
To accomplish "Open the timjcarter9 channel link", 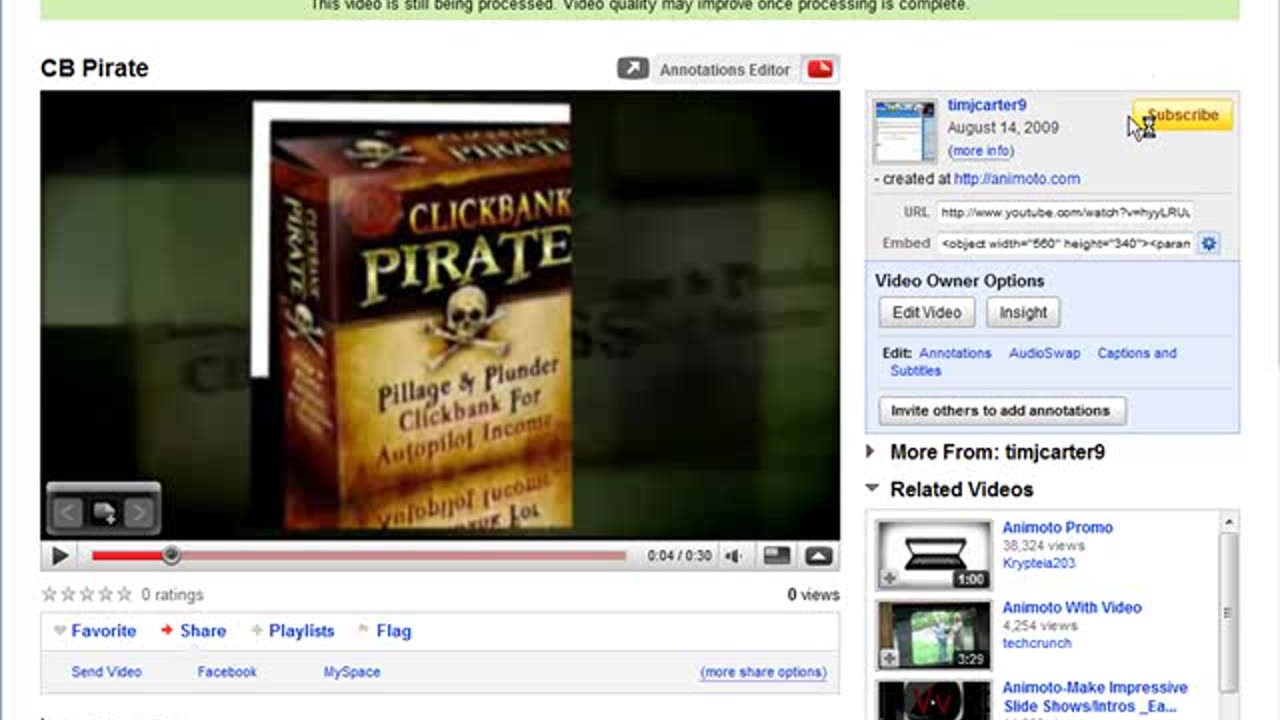I will (x=987, y=105).
